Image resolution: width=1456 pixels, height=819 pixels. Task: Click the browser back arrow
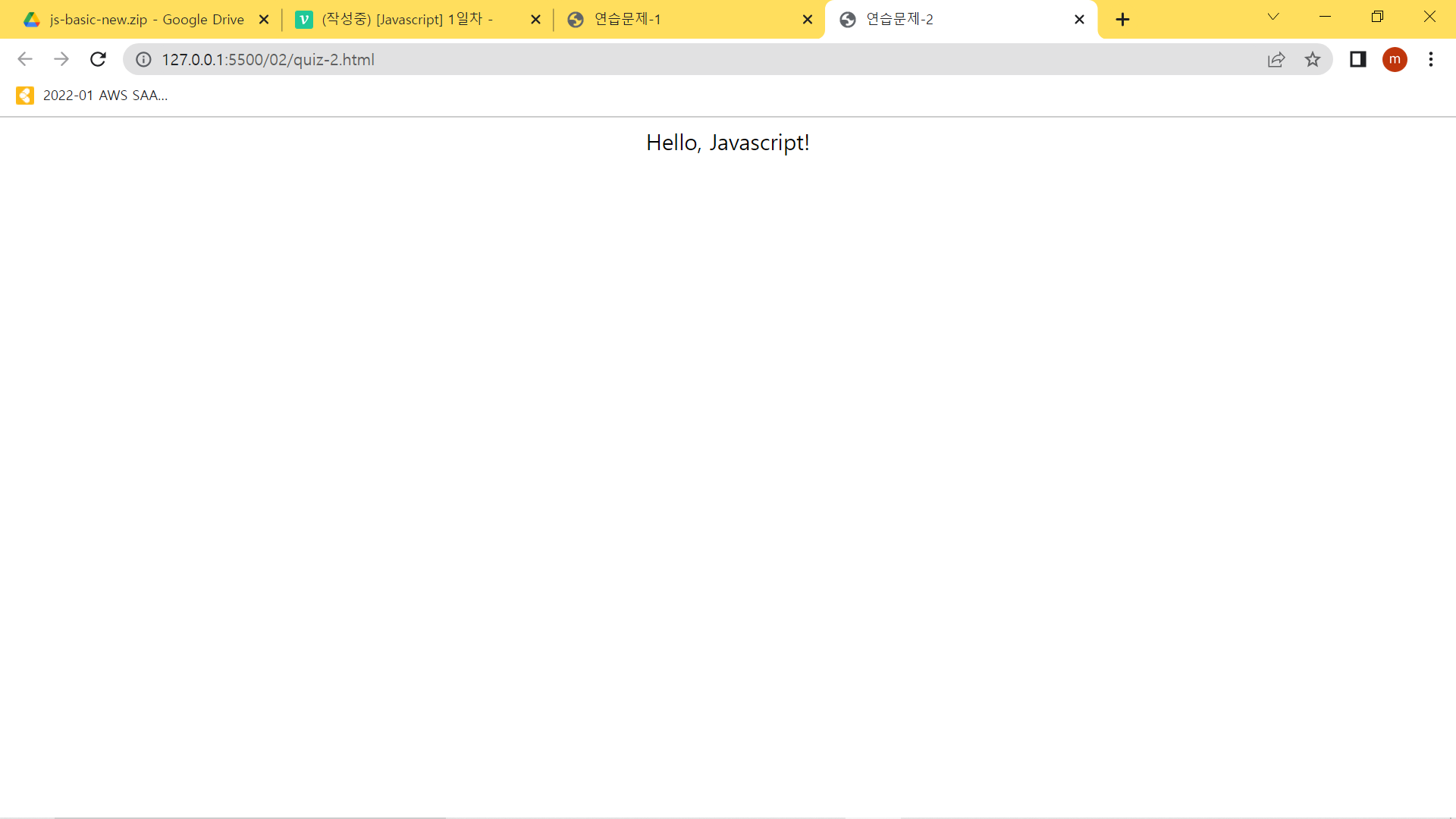pos(25,59)
